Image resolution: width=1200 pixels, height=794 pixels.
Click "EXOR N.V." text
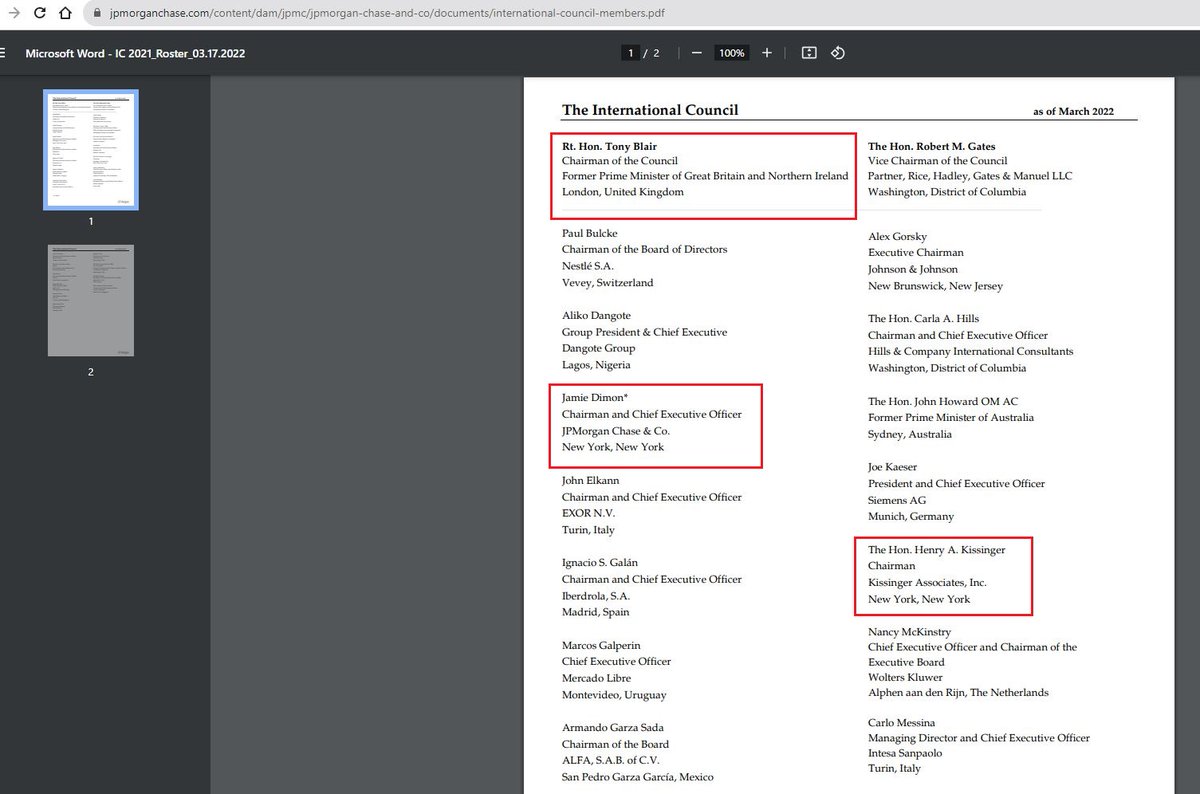588,514
